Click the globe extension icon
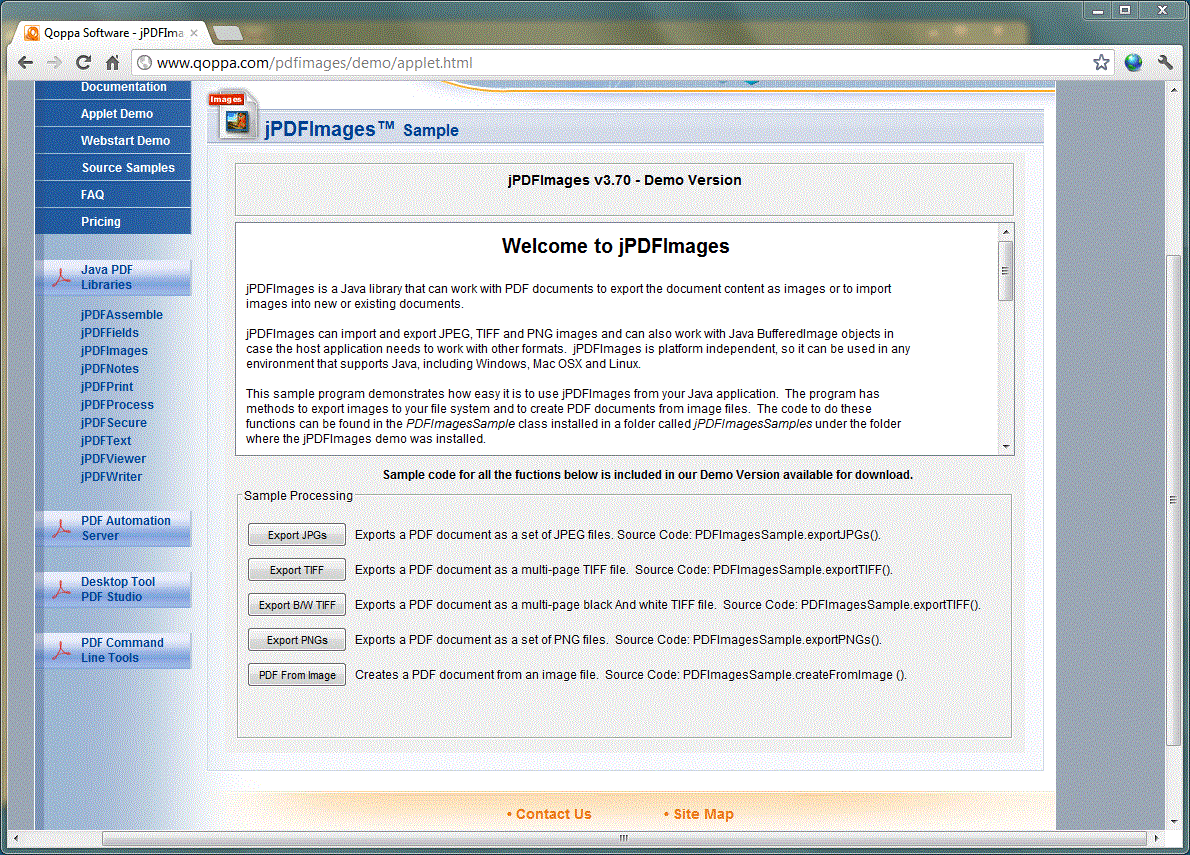This screenshot has height=855, width=1190. pyautogui.click(x=1133, y=62)
